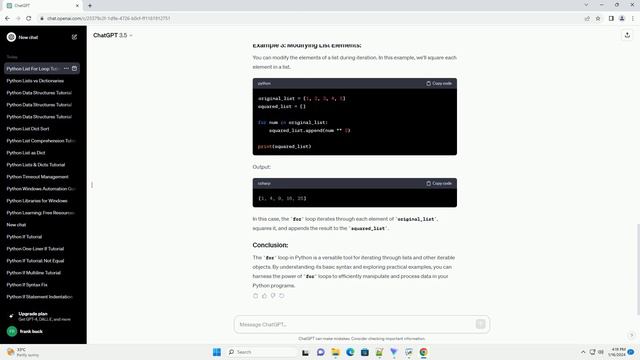Screen dimensions: 640x360
Task: Open the browser side panel icon
Action: pyautogui.click(x=611, y=18)
